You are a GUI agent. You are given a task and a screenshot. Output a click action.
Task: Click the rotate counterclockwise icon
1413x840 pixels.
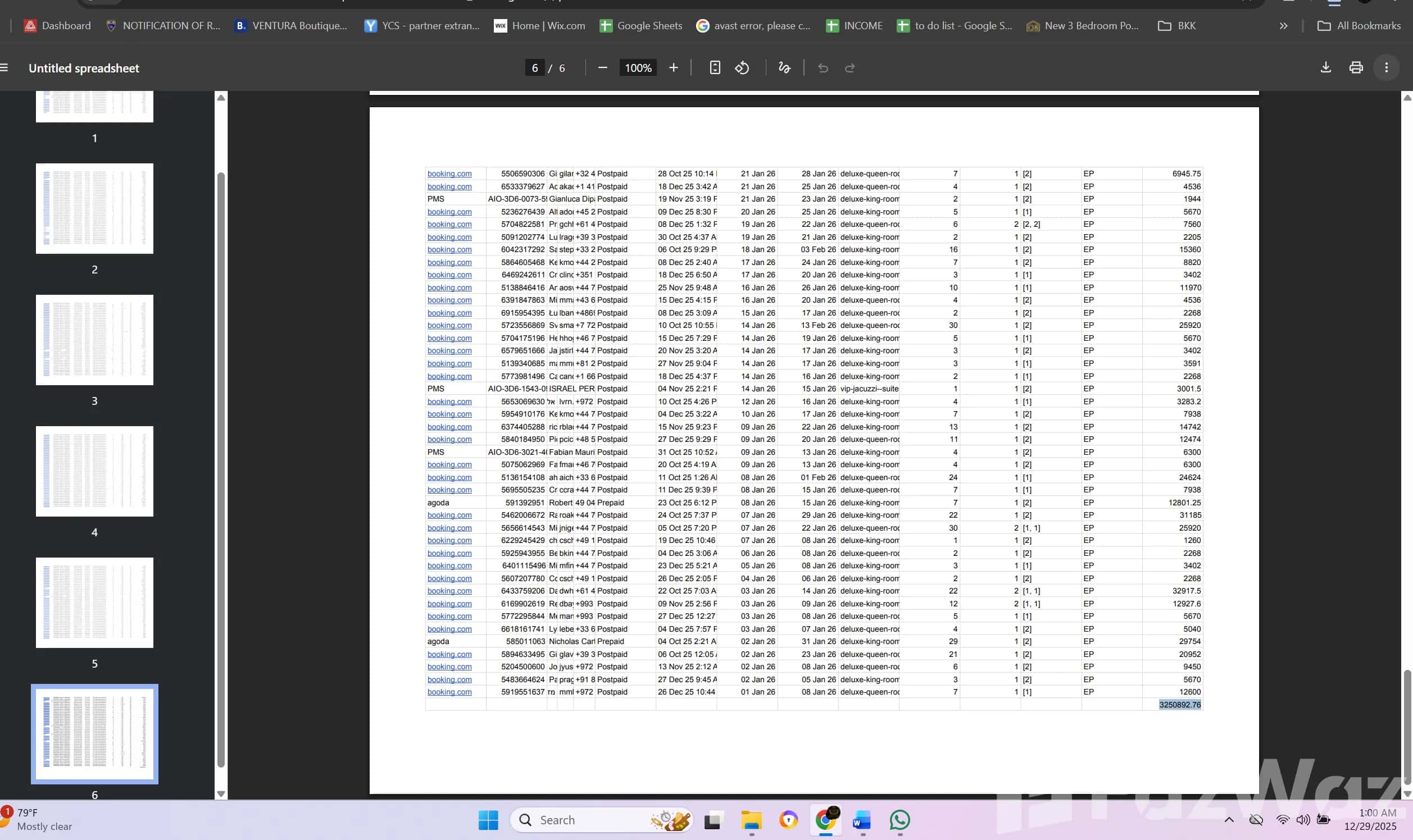coord(742,68)
